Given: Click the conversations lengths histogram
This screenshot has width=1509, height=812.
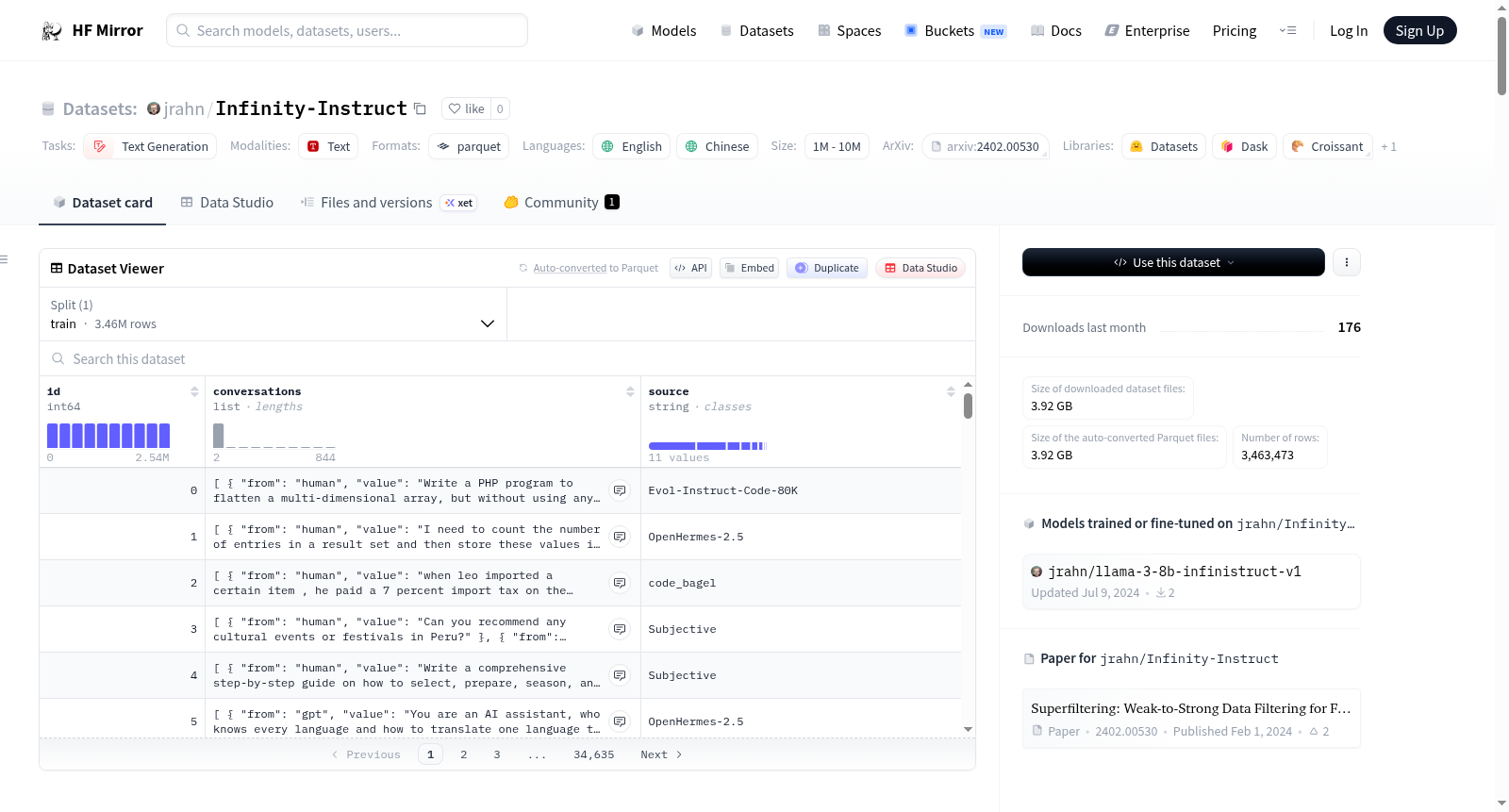Looking at the screenshot, I should (274, 435).
